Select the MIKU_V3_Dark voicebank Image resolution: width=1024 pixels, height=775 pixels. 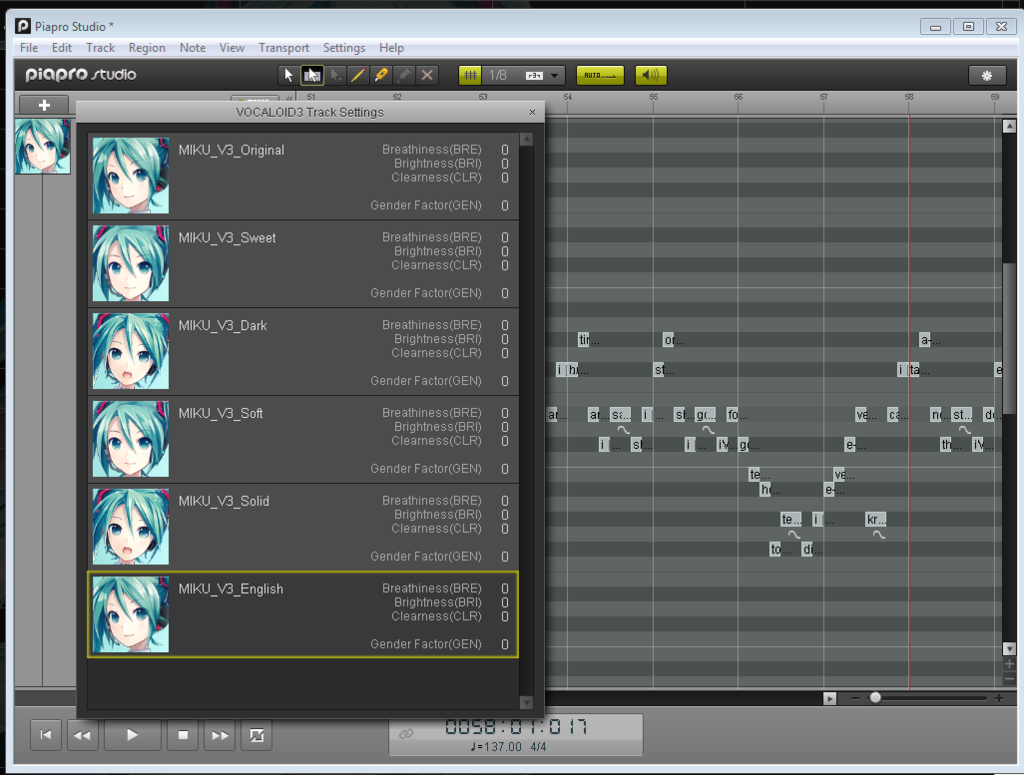pyautogui.click(x=303, y=351)
